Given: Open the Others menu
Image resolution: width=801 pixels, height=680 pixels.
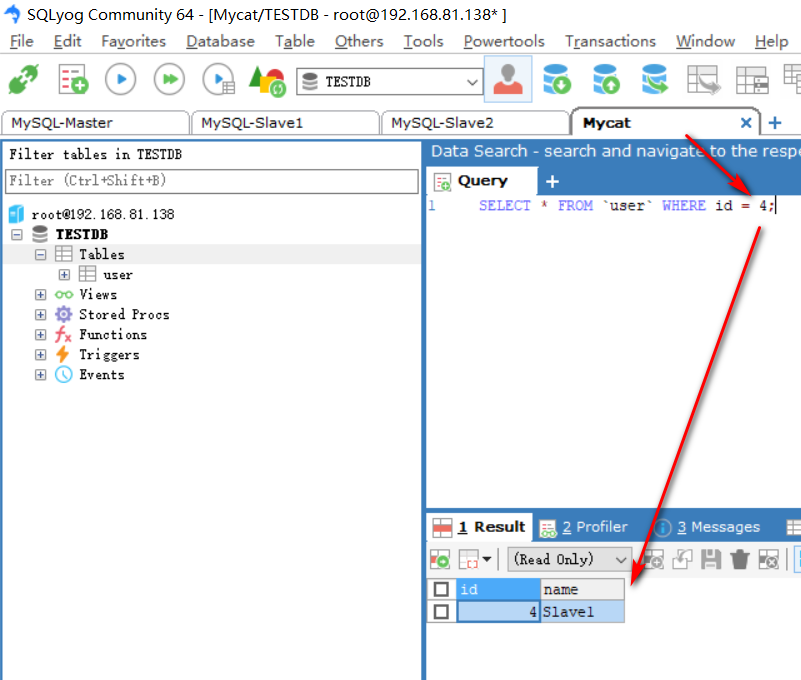Looking at the screenshot, I should pos(359,41).
